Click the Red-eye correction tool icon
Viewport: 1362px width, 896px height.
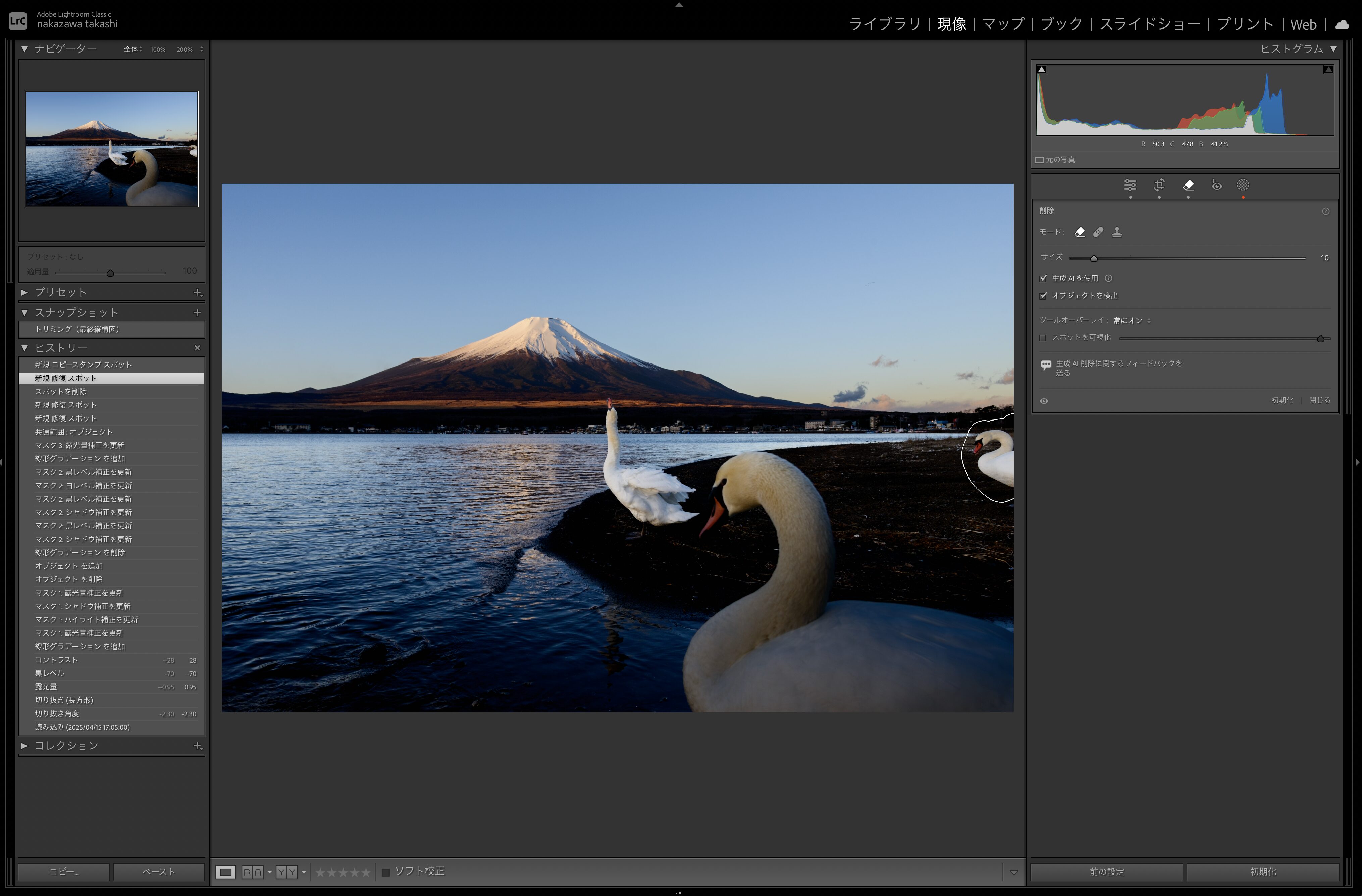tap(1217, 185)
